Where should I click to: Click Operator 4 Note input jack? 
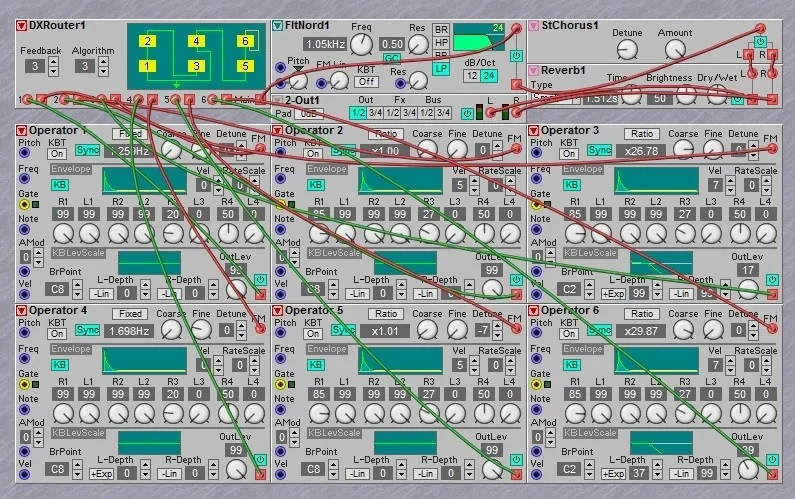pyautogui.click(x=24, y=410)
